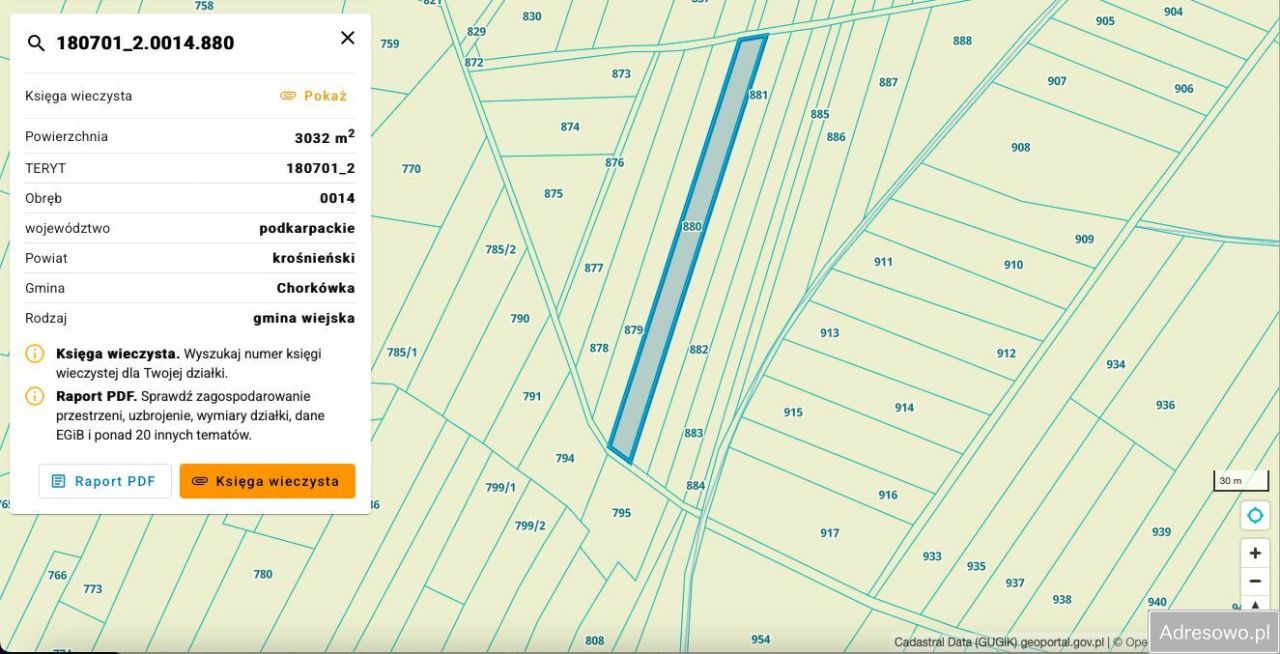Select parcel 916 on the map
The image size is (1280, 654).
coord(888,495)
